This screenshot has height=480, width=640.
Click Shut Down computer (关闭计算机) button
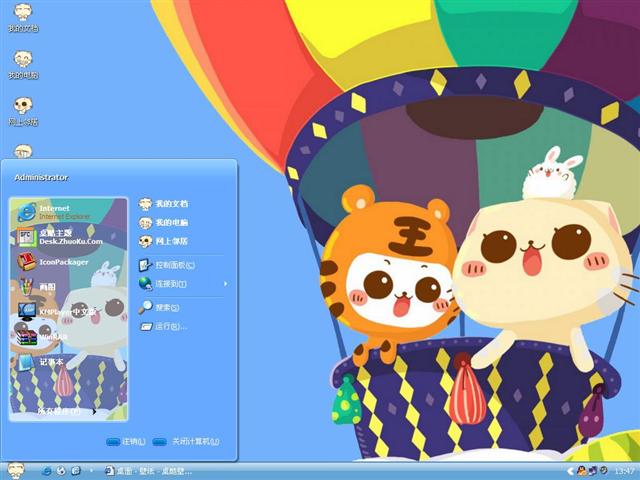[186, 442]
